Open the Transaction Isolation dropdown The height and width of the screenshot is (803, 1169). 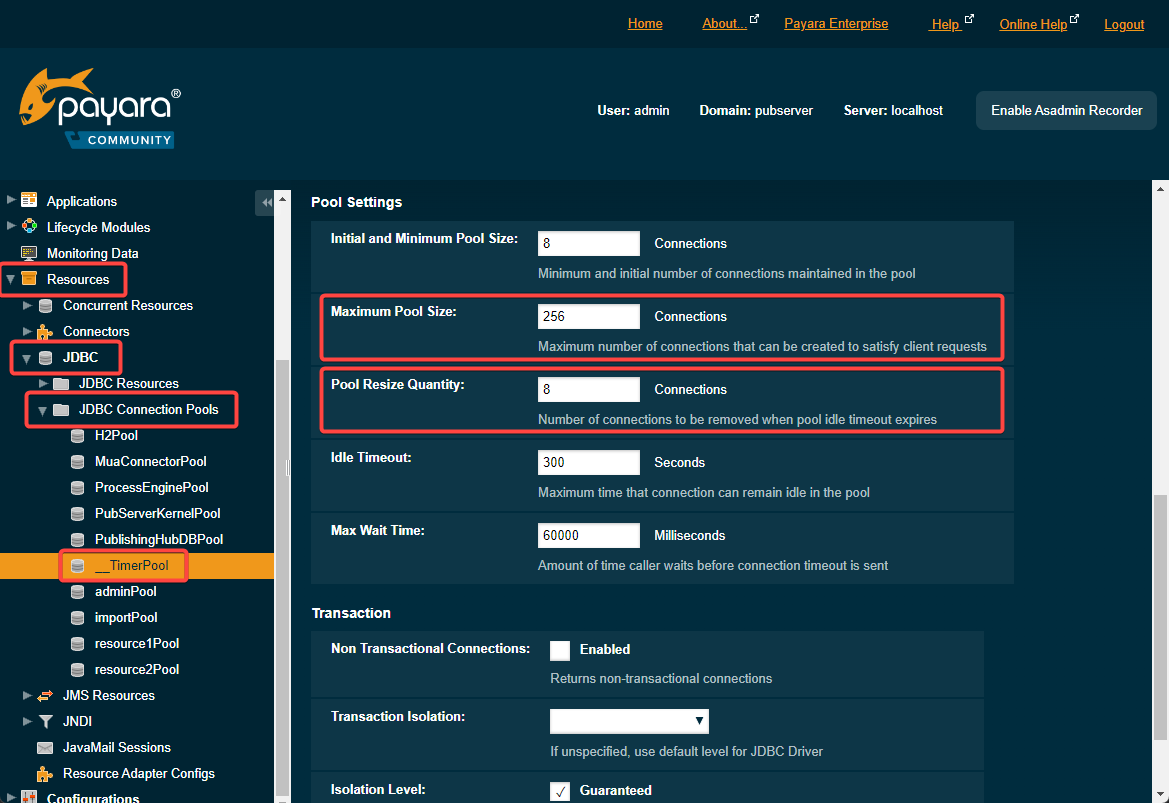[629, 721]
